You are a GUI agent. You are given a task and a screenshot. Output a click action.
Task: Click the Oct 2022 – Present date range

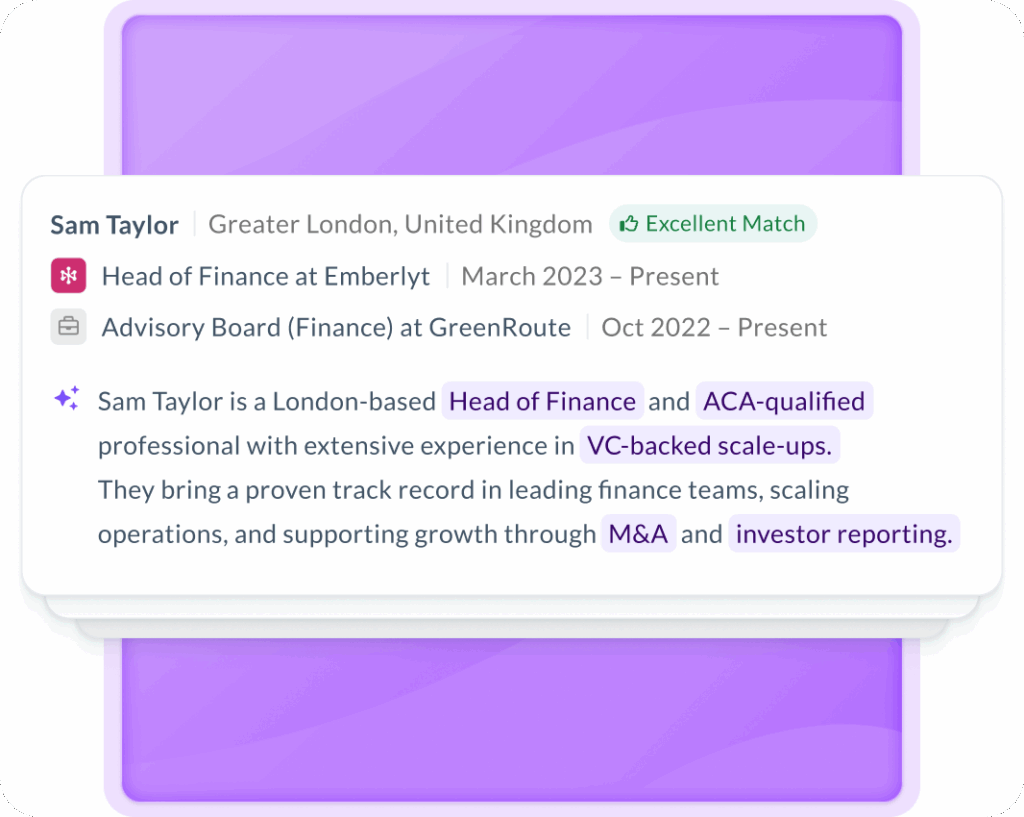coord(714,327)
